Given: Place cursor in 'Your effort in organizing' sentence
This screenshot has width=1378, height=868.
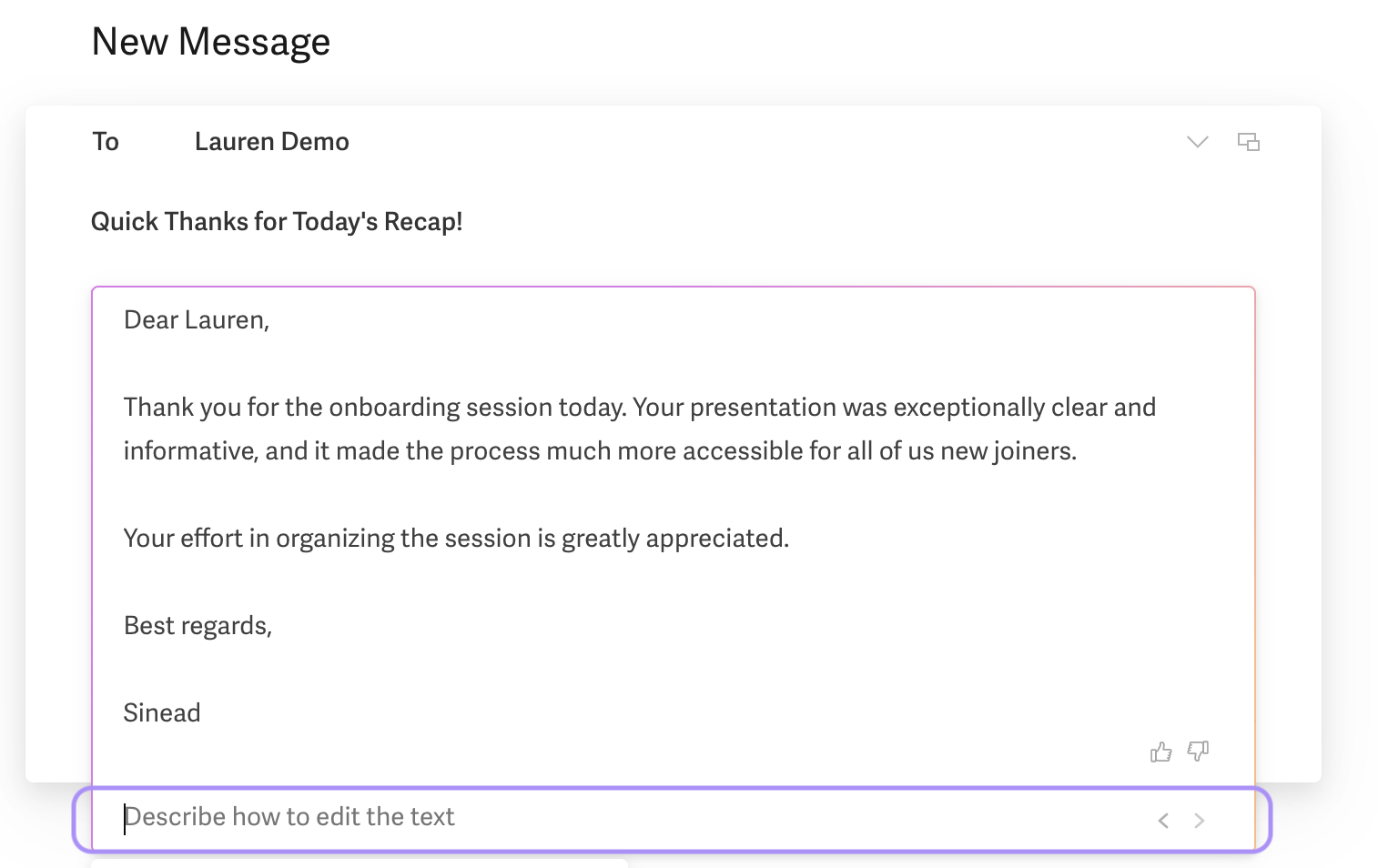Looking at the screenshot, I should [x=456, y=539].
